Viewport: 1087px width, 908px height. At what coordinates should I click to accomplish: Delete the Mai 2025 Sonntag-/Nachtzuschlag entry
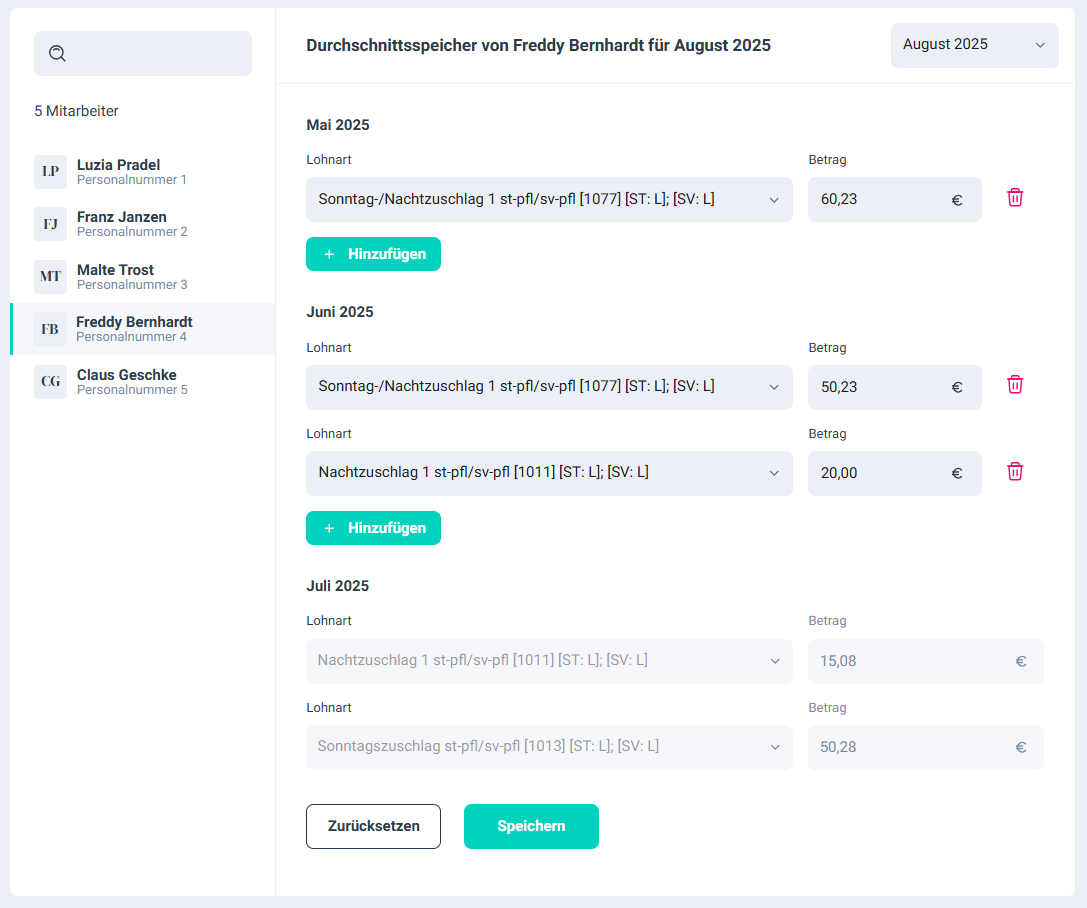coord(1014,198)
